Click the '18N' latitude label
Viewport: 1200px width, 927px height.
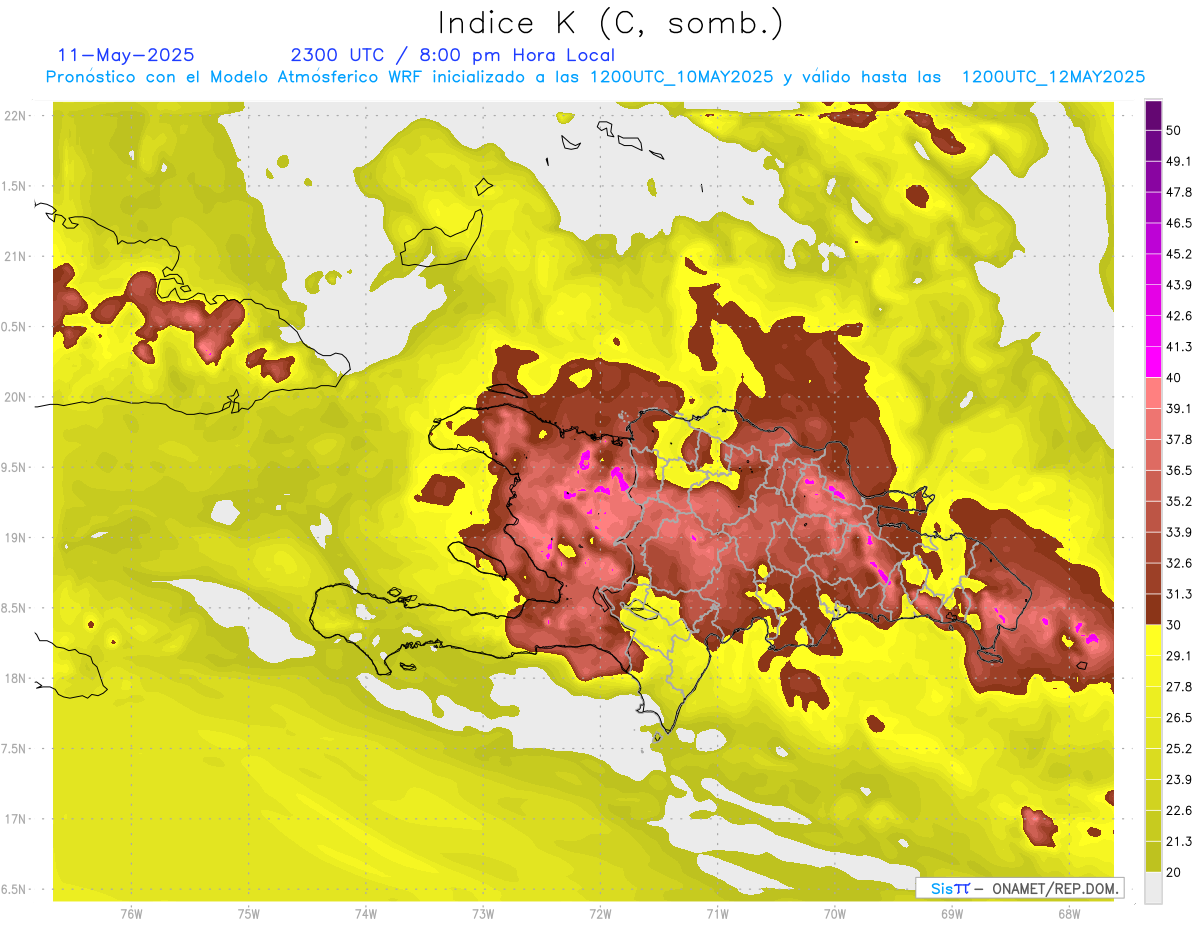(x=16, y=679)
